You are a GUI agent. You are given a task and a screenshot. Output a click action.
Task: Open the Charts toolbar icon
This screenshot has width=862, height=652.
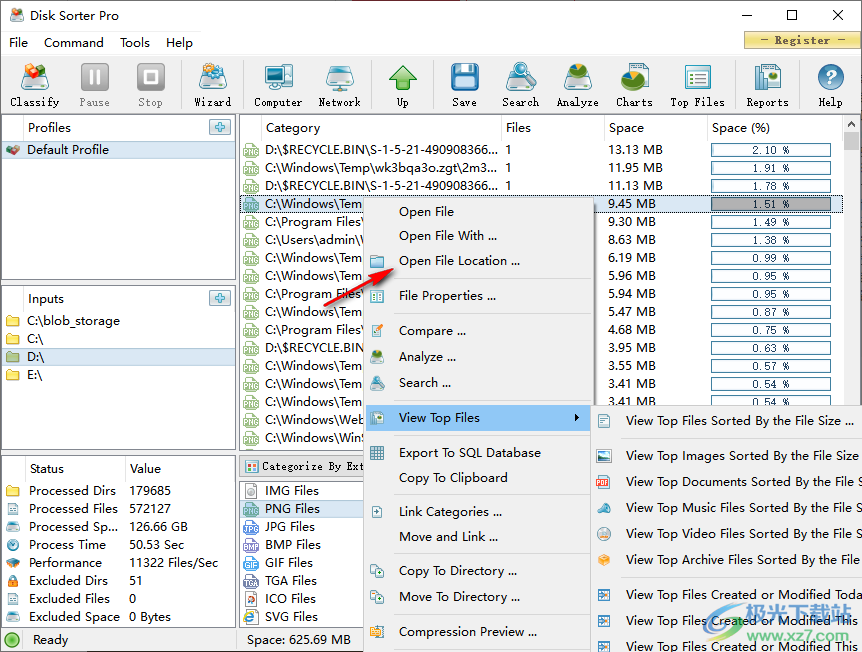634,84
